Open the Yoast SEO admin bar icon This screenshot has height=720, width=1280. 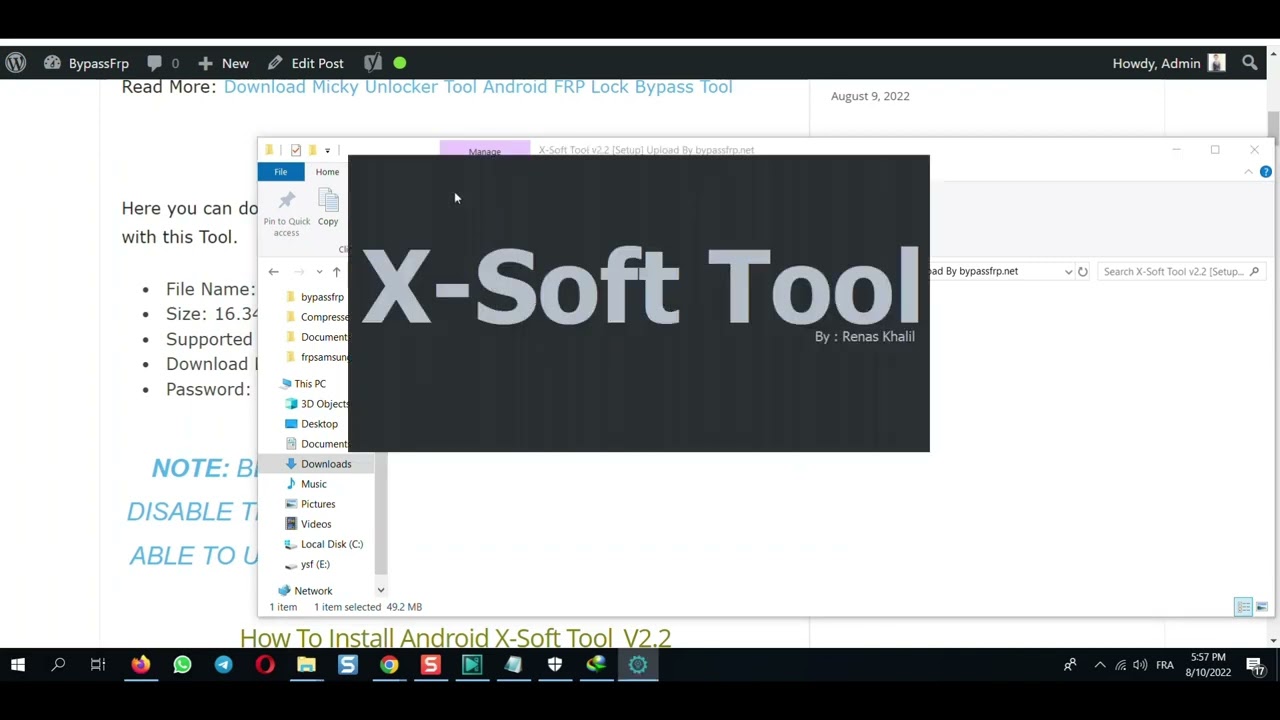373,63
